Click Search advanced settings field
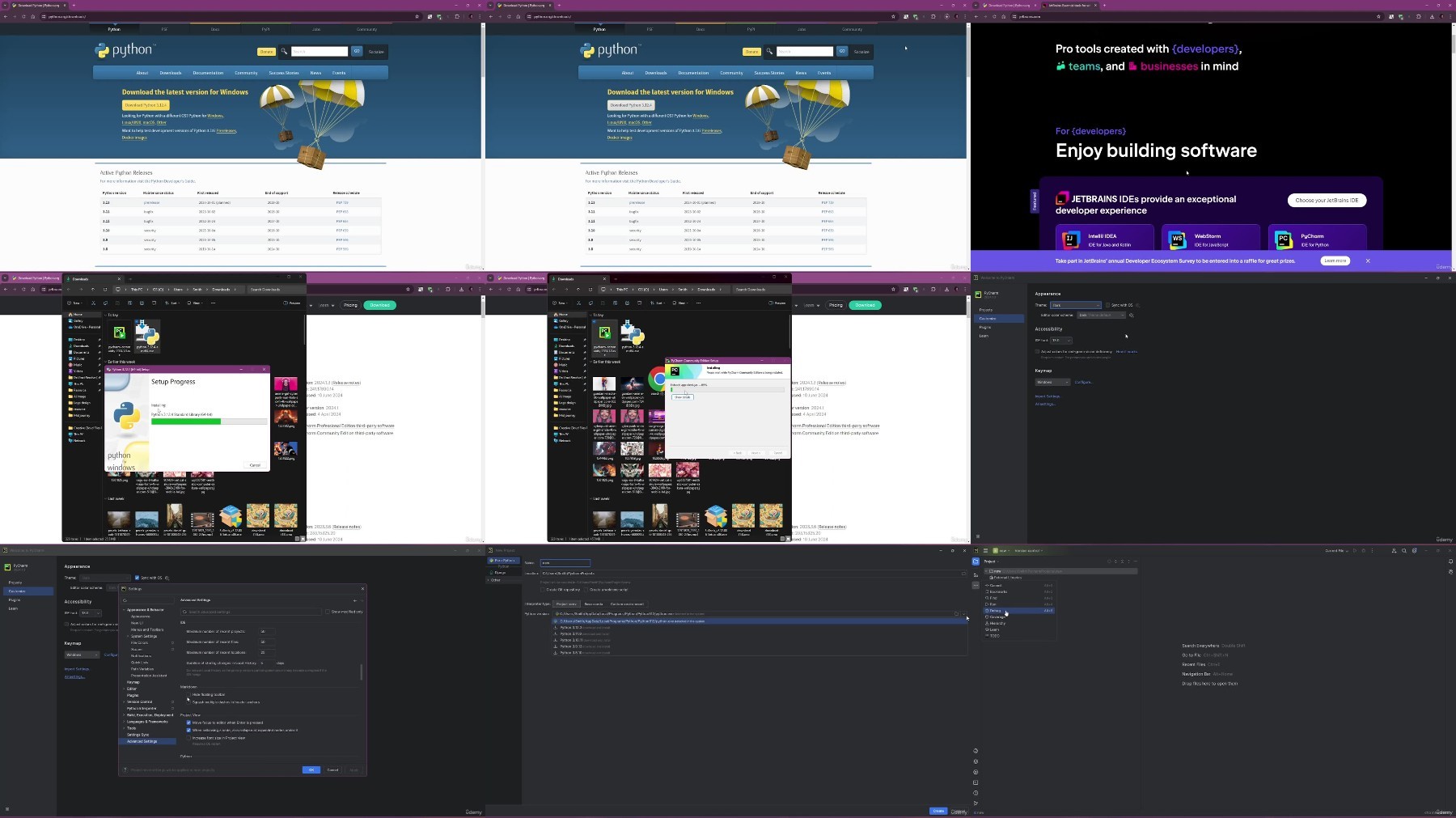 [251, 612]
